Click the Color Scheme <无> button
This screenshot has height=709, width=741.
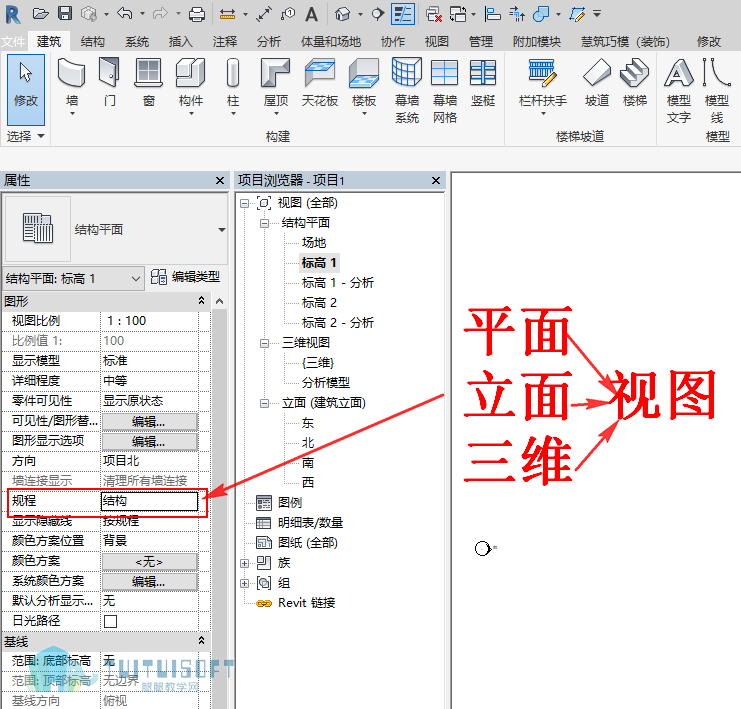[149, 562]
